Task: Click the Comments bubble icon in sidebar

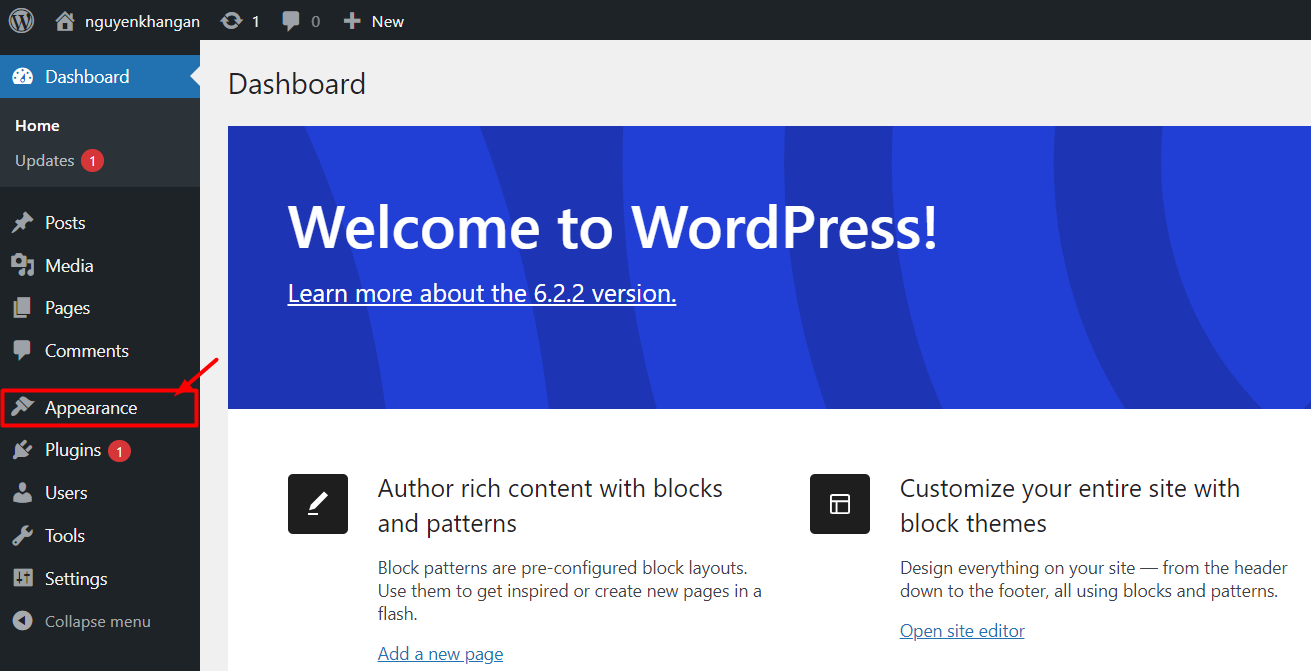Action: click(22, 351)
